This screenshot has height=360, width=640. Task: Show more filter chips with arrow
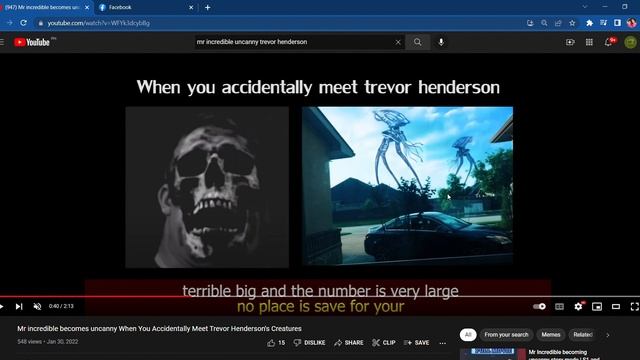607,335
